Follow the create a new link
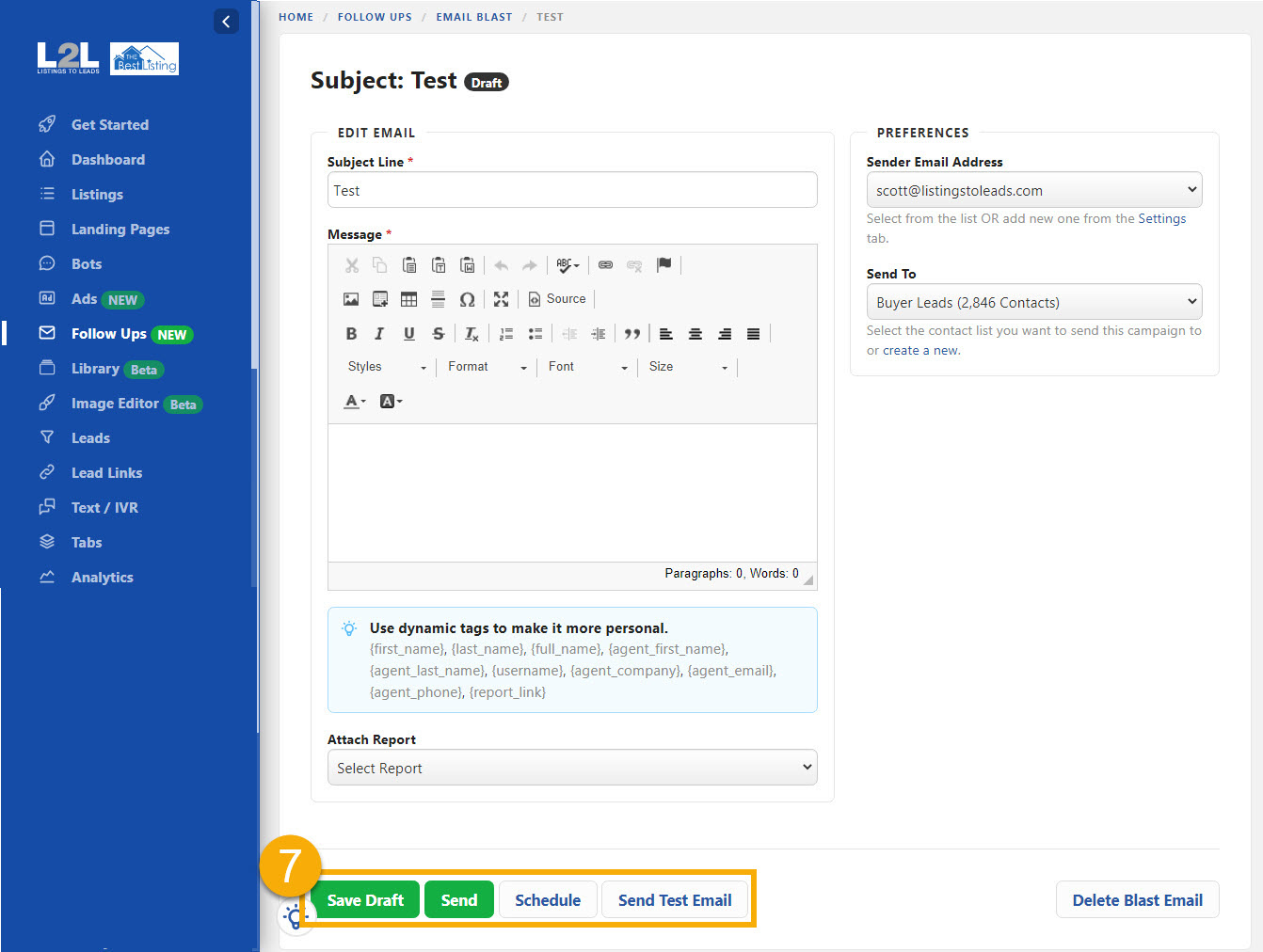 (x=919, y=349)
